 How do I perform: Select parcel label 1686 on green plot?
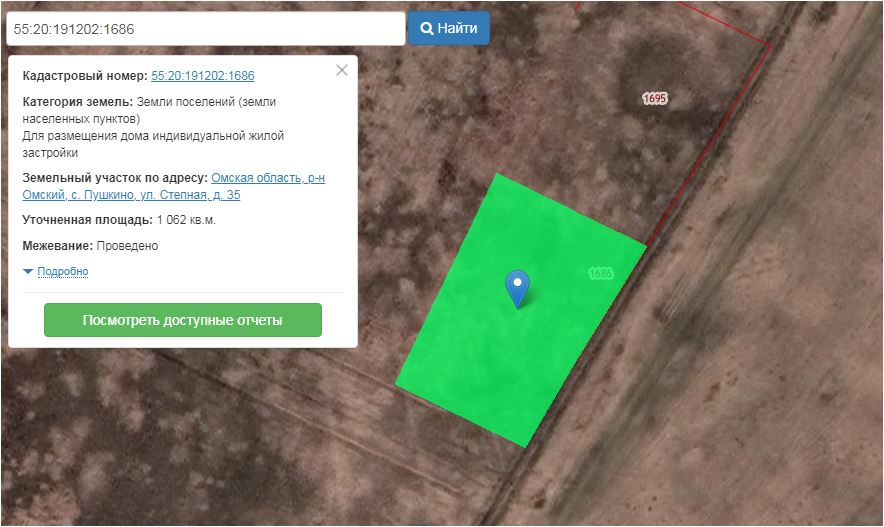(x=600, y=273)
